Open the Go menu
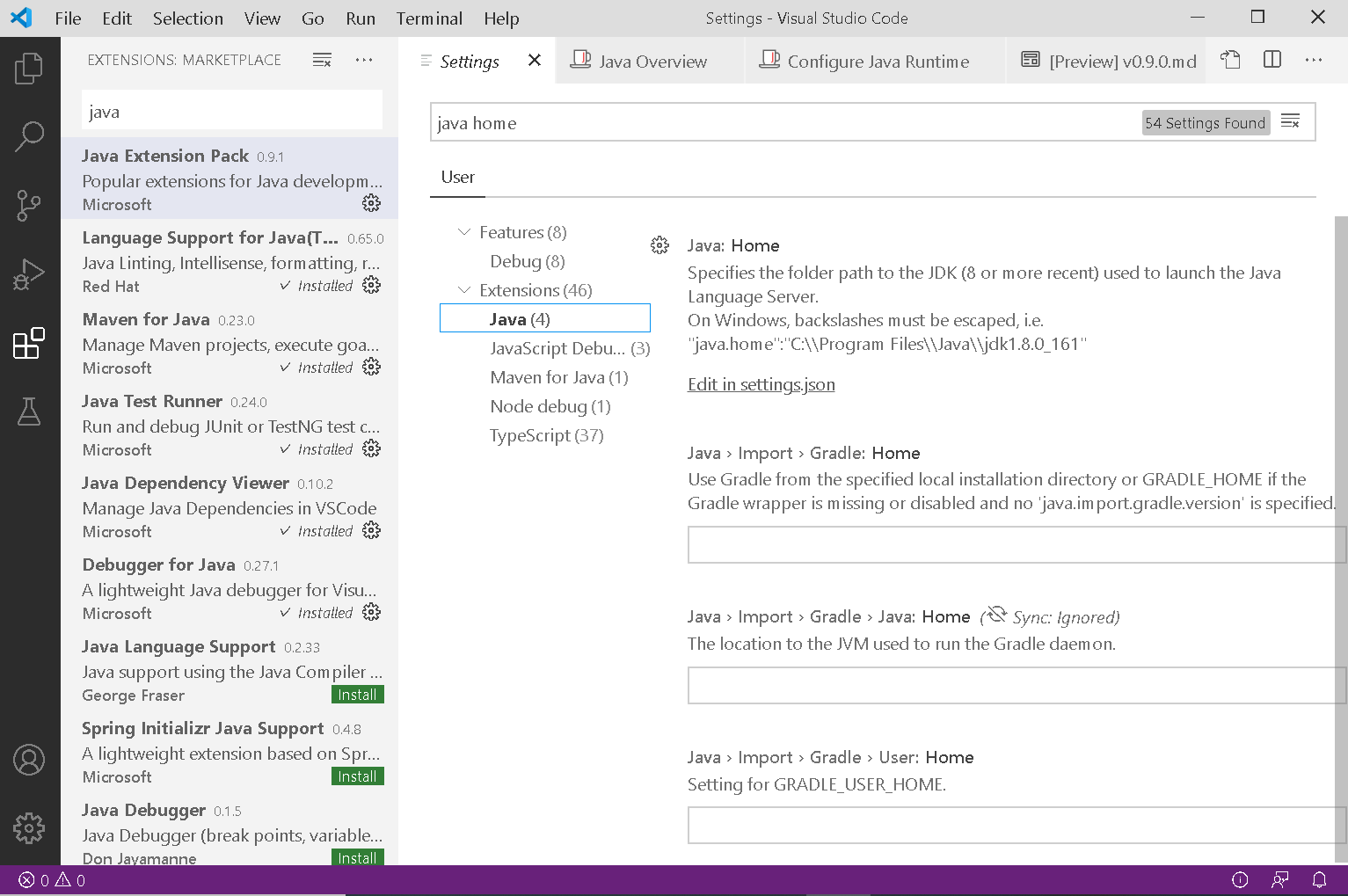Viewport: 1348px width, 896px height. (x=313, y=18)
